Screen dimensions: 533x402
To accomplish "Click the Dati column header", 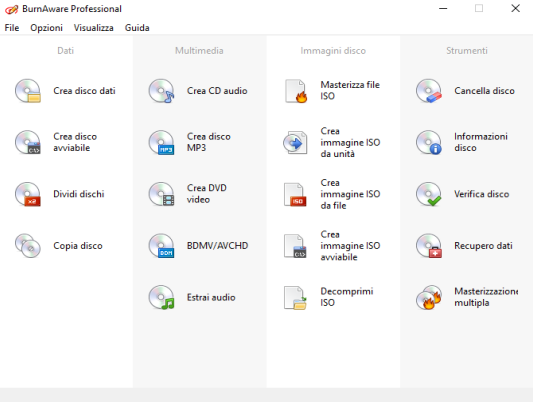I will tap(66, 51).
